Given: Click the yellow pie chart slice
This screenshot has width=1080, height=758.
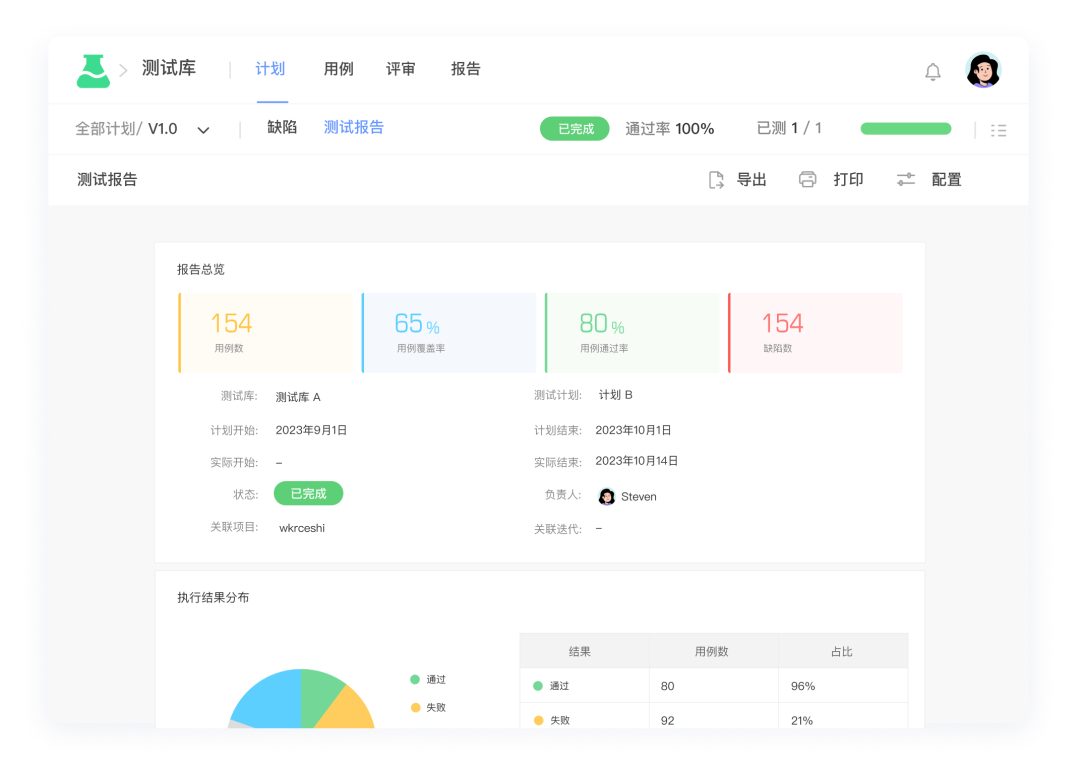Looking at the screenshot, I should (348, 709).
